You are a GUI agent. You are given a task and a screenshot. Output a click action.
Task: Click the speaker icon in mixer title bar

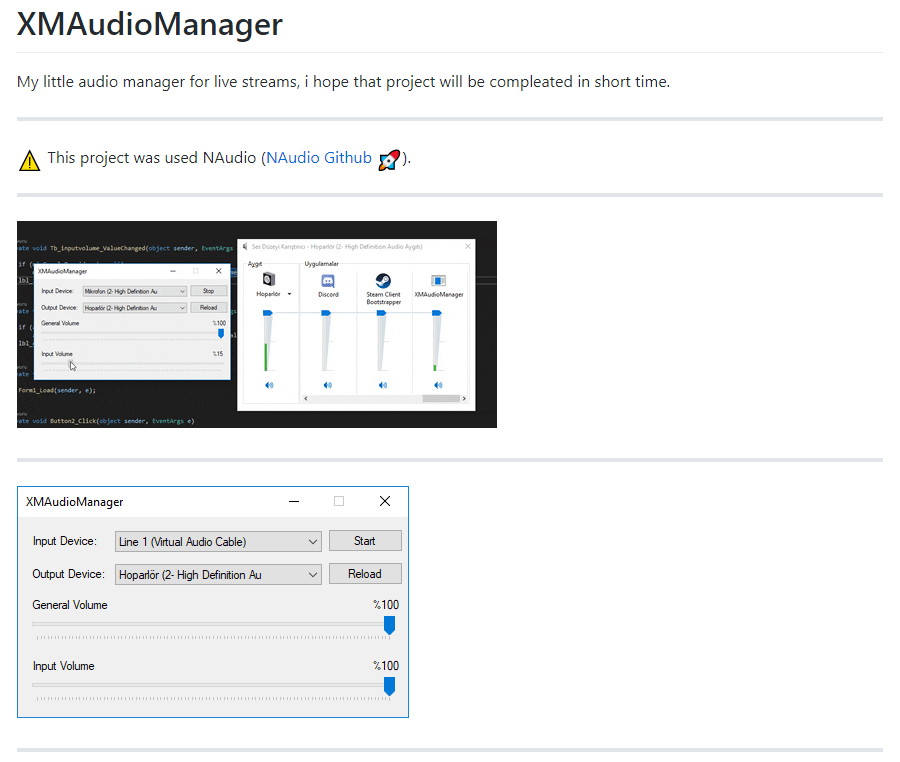(245, 246)
